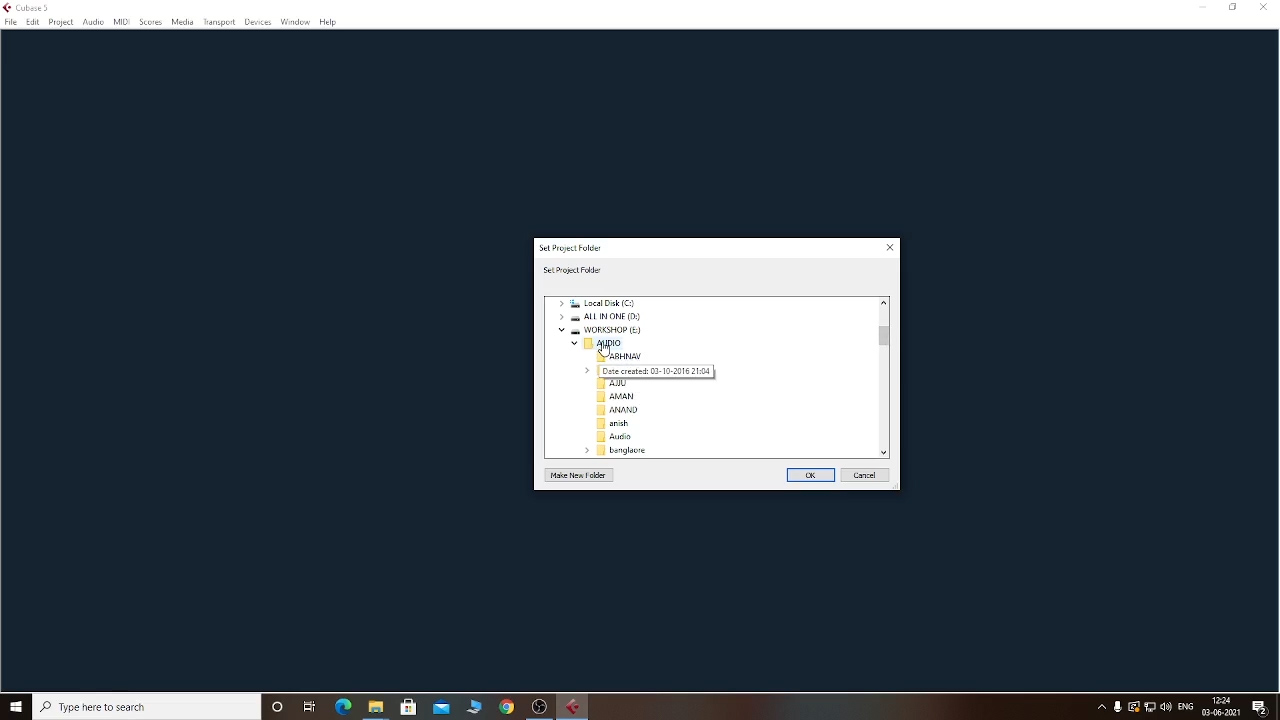Open Microsoft Edge from the taskbar
Image resolution: width=1280 pixels, height=720 pixels.
(343, 707)
